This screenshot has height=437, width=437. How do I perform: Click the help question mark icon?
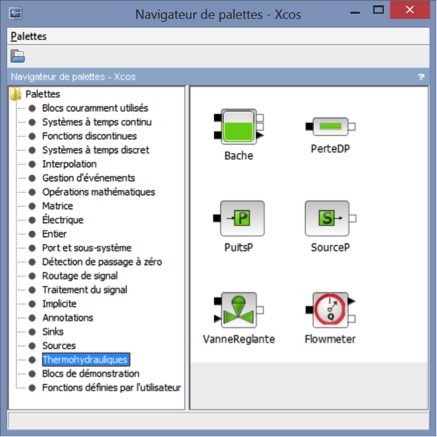point(421,77)
